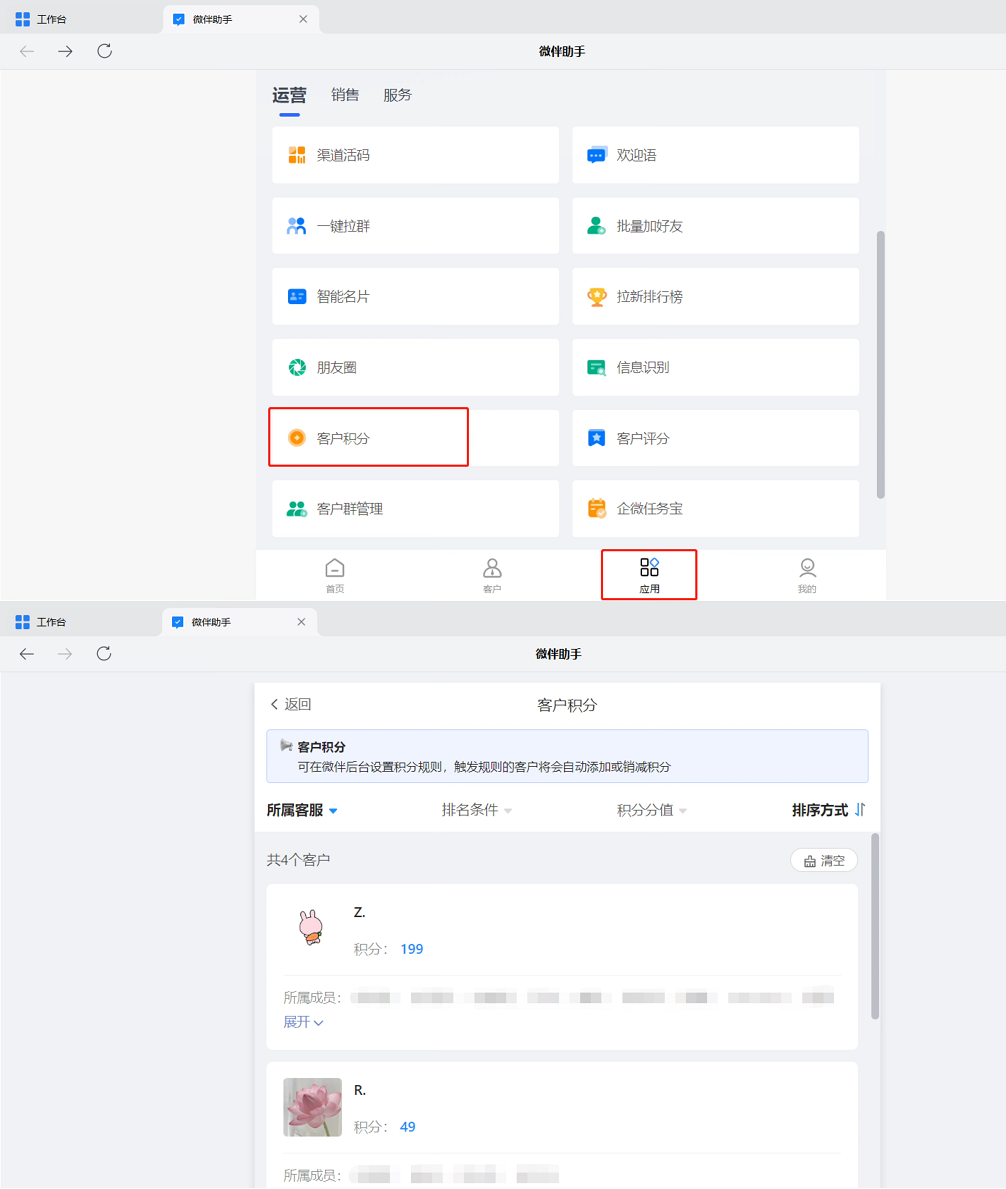Expand the 展开 member list for Z.

click(x=303, y=1022)
